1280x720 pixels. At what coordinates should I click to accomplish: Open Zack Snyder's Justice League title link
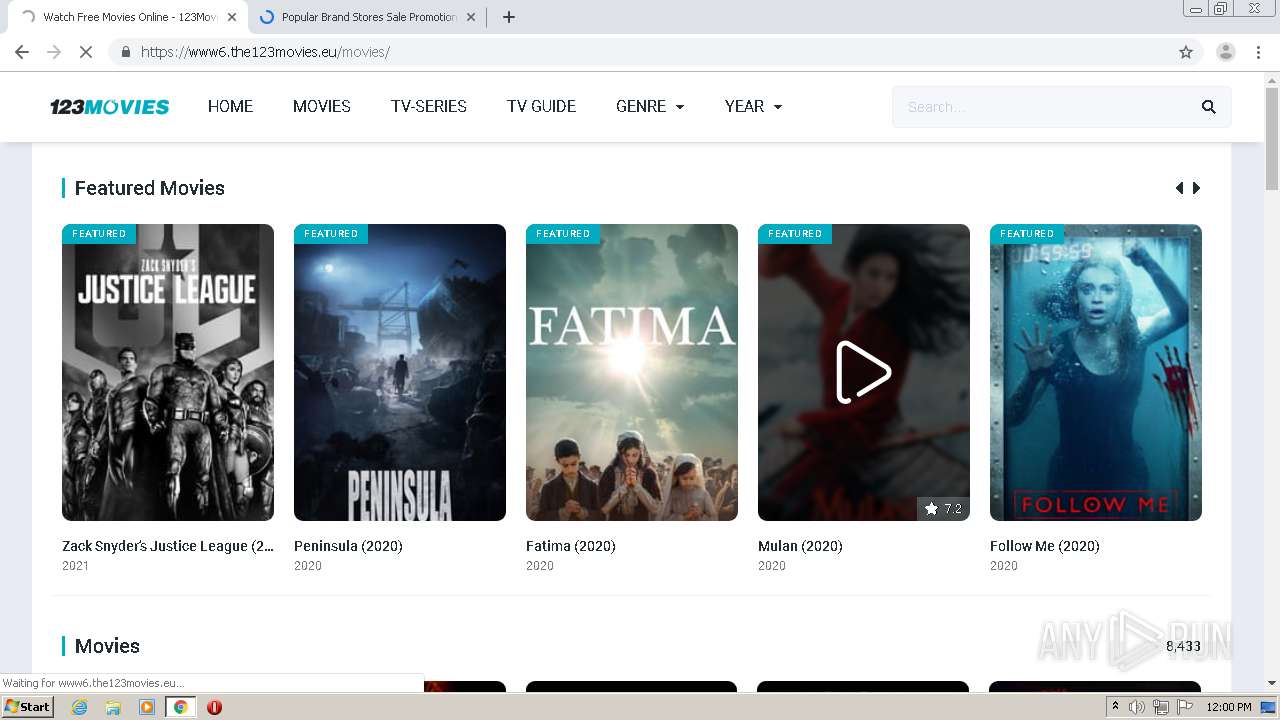pos(168,546)
